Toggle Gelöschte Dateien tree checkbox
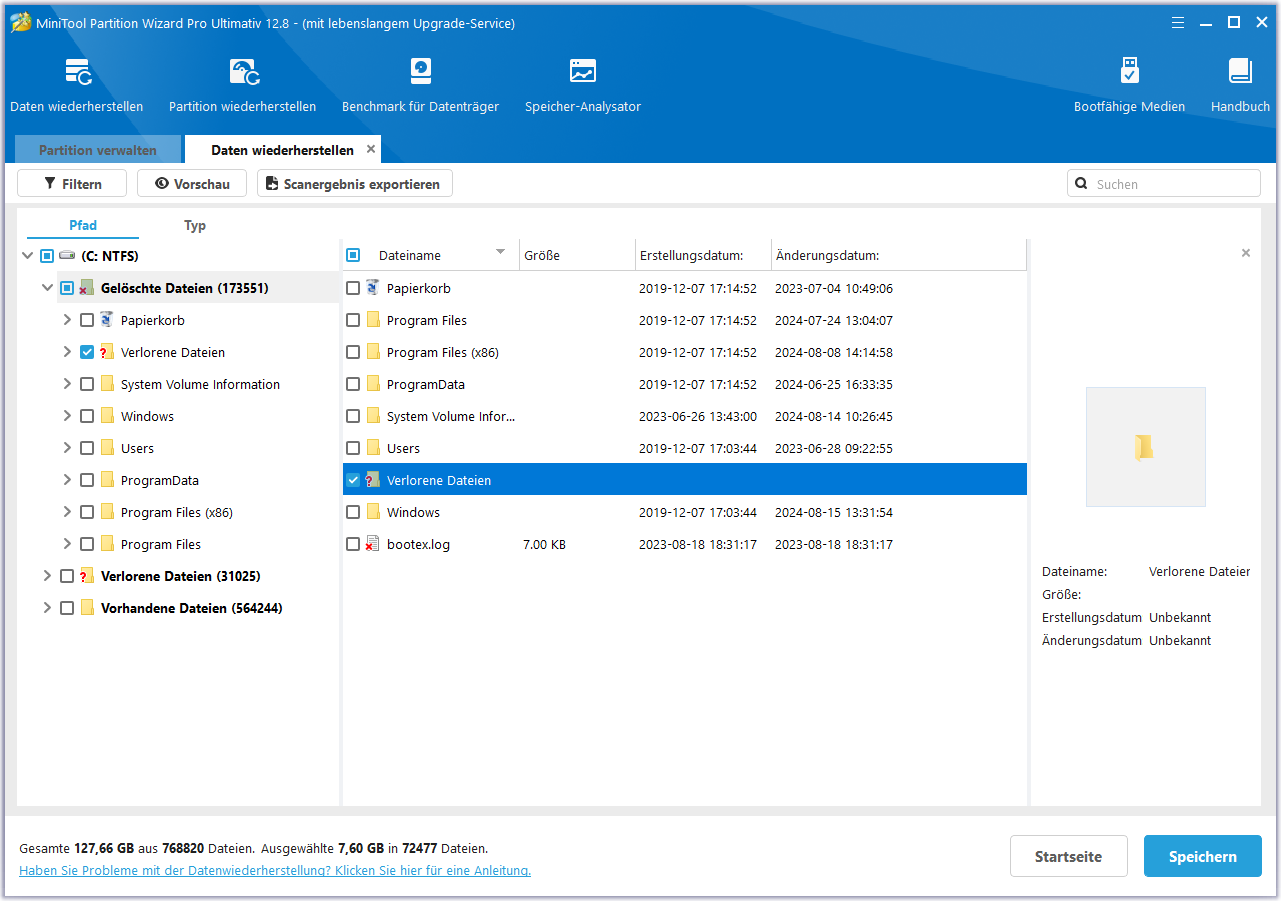The image size is (1281, 901). (x=67, y=288)
